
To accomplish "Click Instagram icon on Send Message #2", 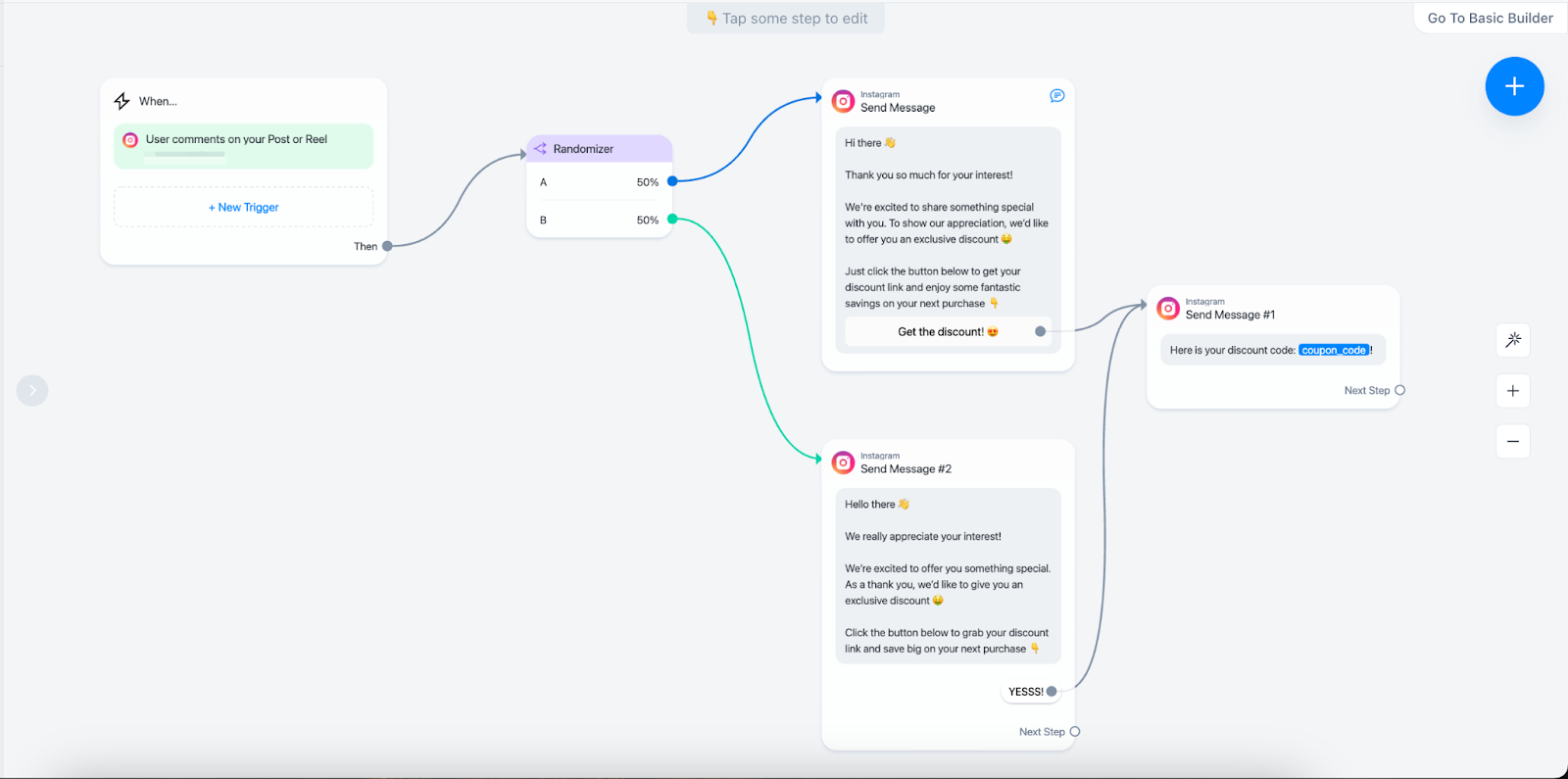I will pyautogui.click(x=843, y=463).
